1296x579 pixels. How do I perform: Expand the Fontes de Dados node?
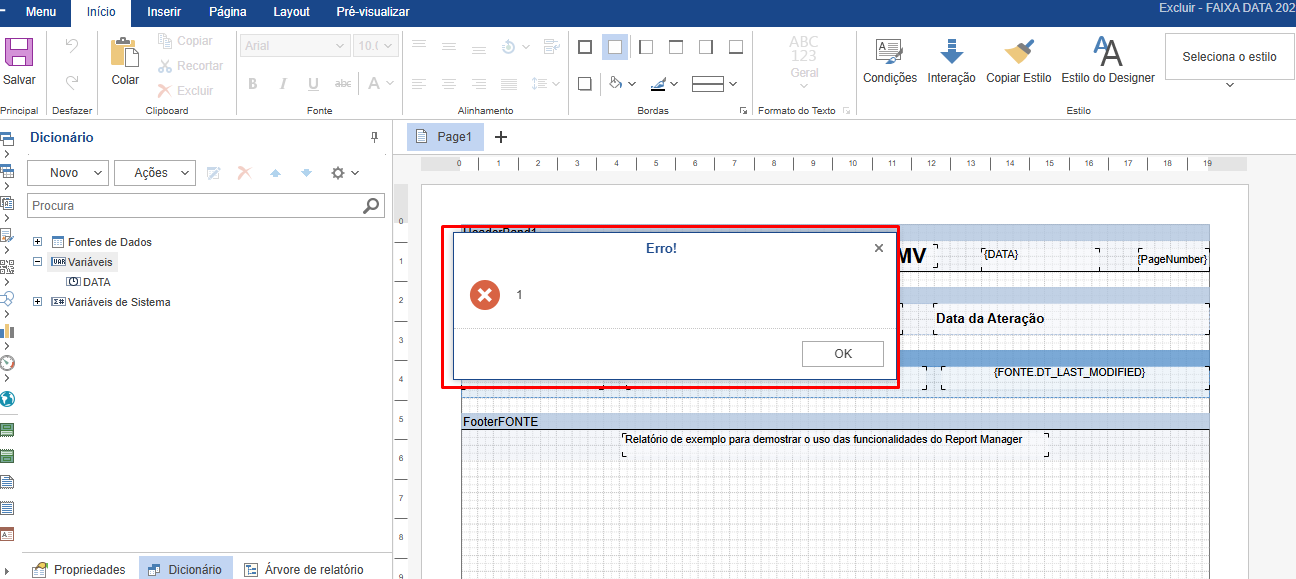[x=38, y=242]
